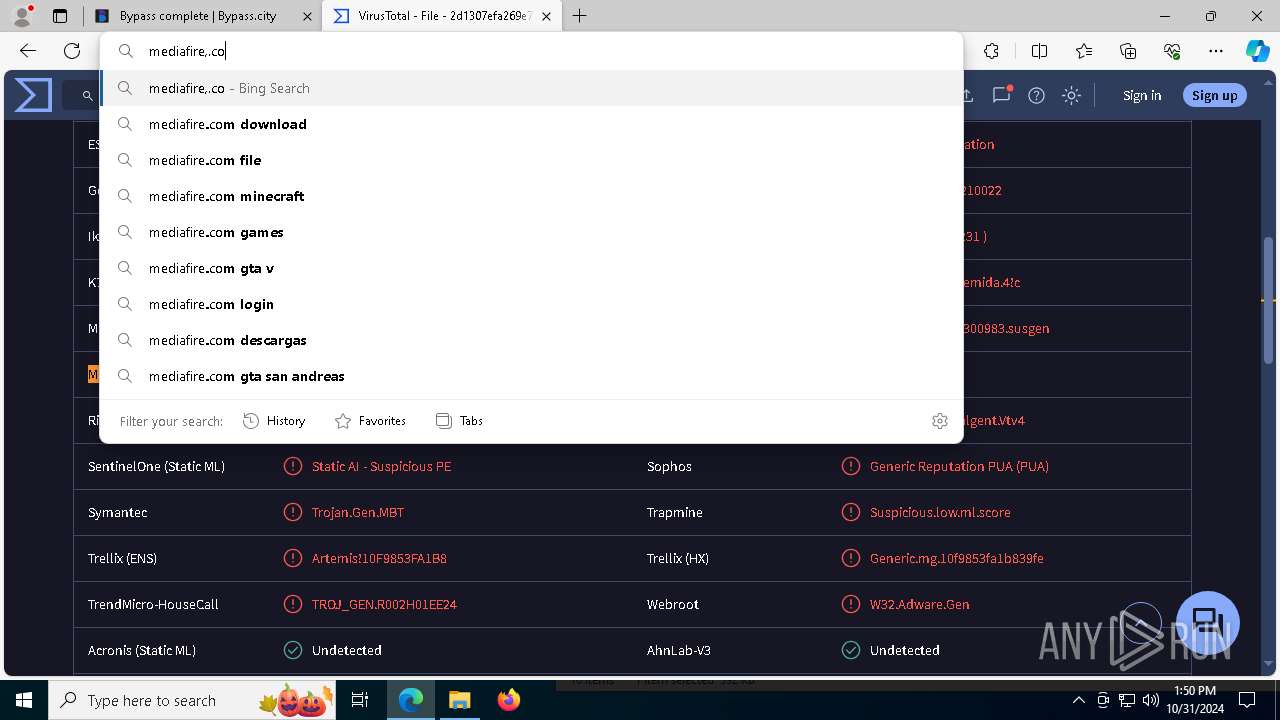Click Trellix (HX) Generic.mg detection
Viewport: 1280px width, 720px height.
pos(957,558)
